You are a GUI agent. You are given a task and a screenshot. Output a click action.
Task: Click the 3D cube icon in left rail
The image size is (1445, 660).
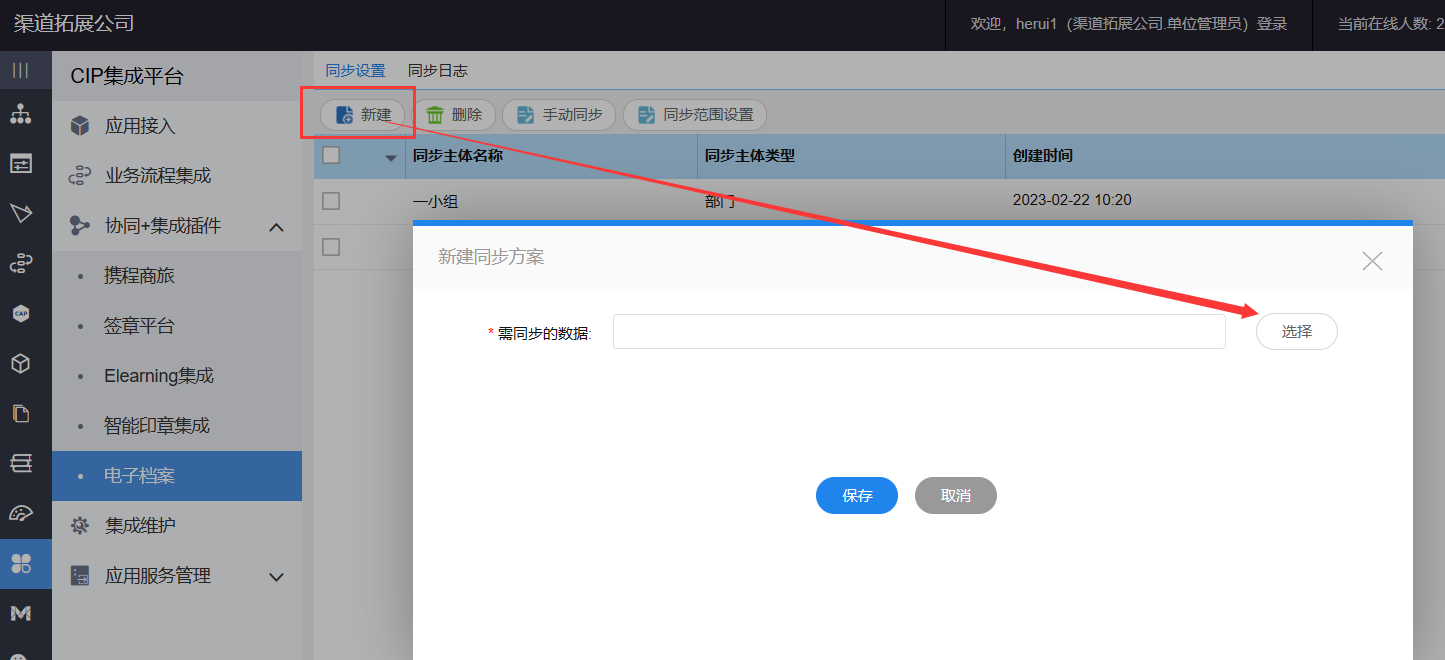(21, 364)
